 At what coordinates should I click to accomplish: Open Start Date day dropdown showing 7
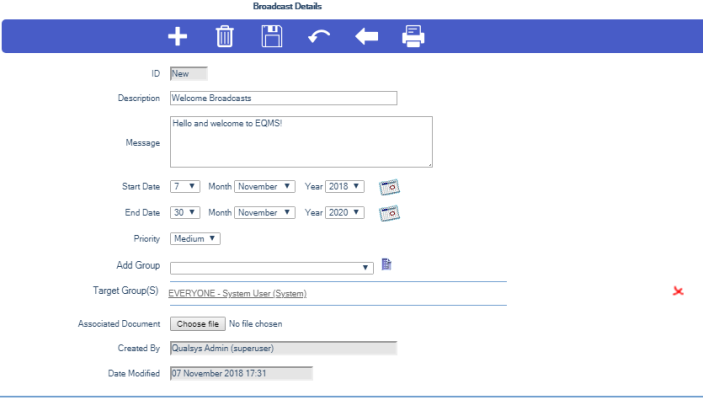point(185,186)
